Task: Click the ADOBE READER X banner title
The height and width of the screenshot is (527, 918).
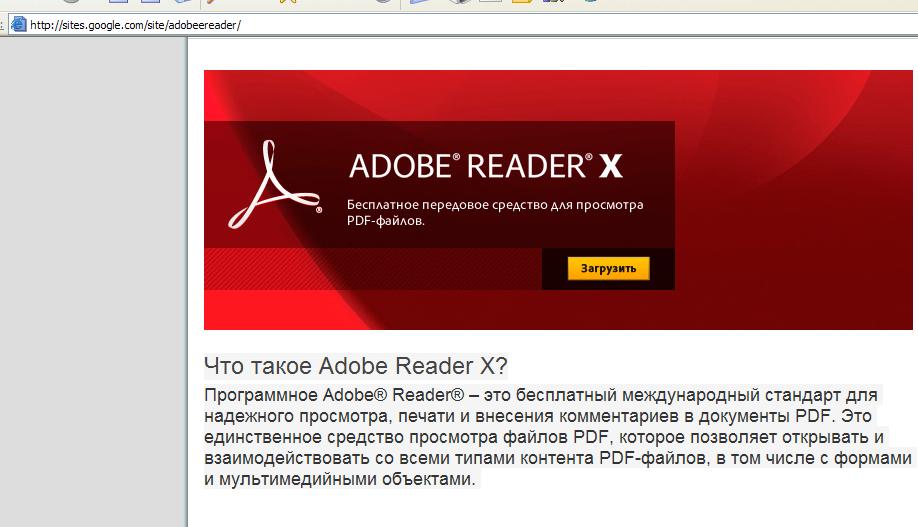Action: pos(485,166)
